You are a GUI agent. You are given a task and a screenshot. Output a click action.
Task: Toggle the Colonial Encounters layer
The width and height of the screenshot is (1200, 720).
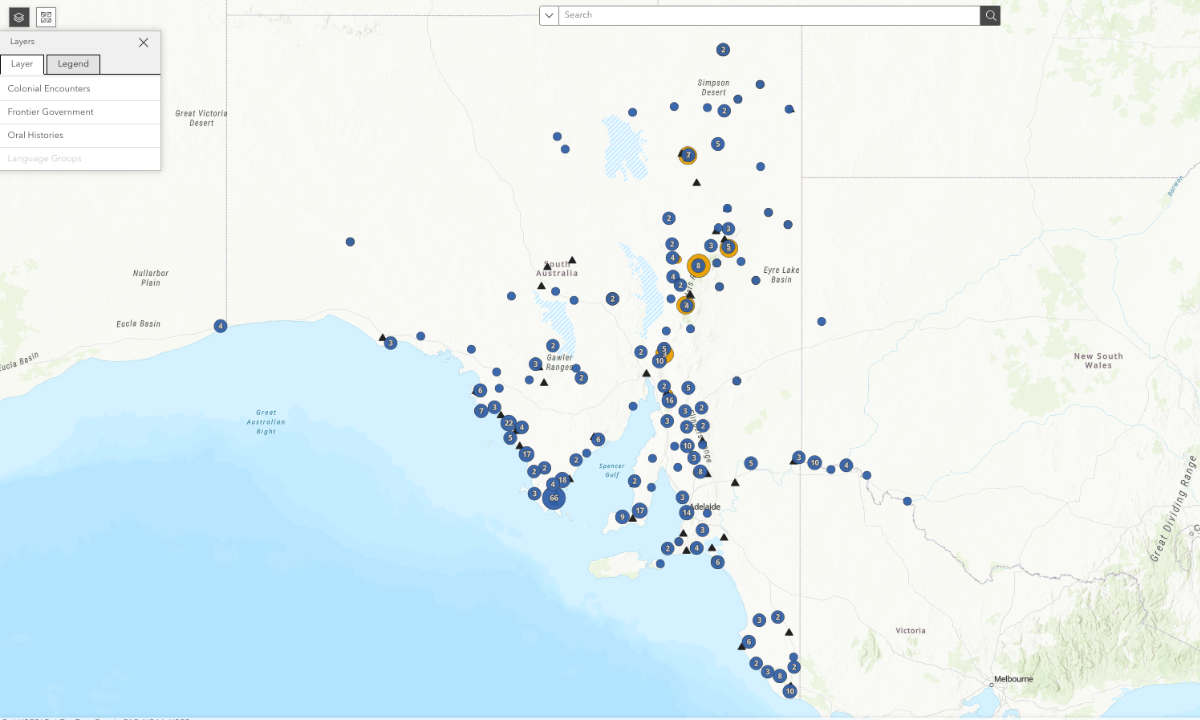coord(49,89)
